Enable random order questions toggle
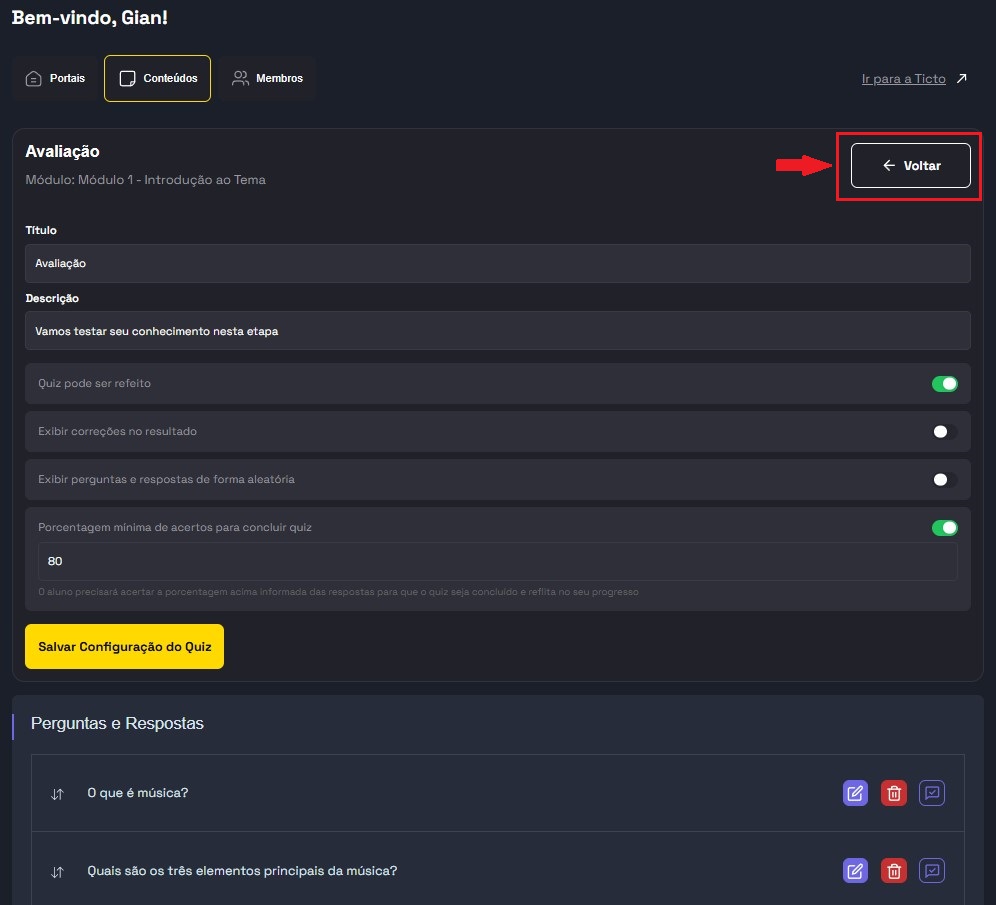The width and height of the screenshot is (996, 905). click(944, 480)
